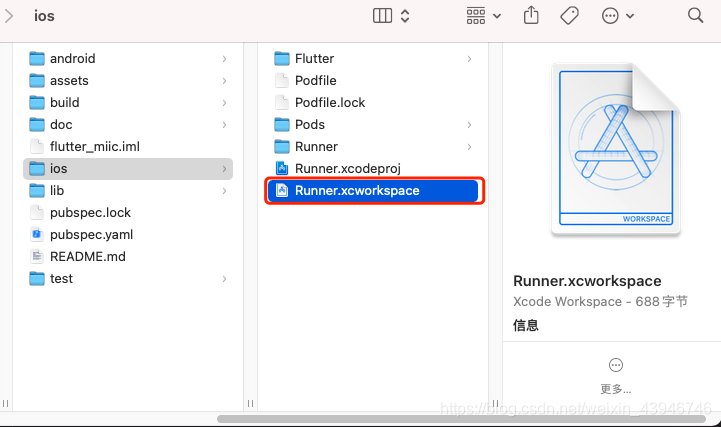
Task: Click the Runner.xcworkspace title in preview pane
Action: coord(587,281)
